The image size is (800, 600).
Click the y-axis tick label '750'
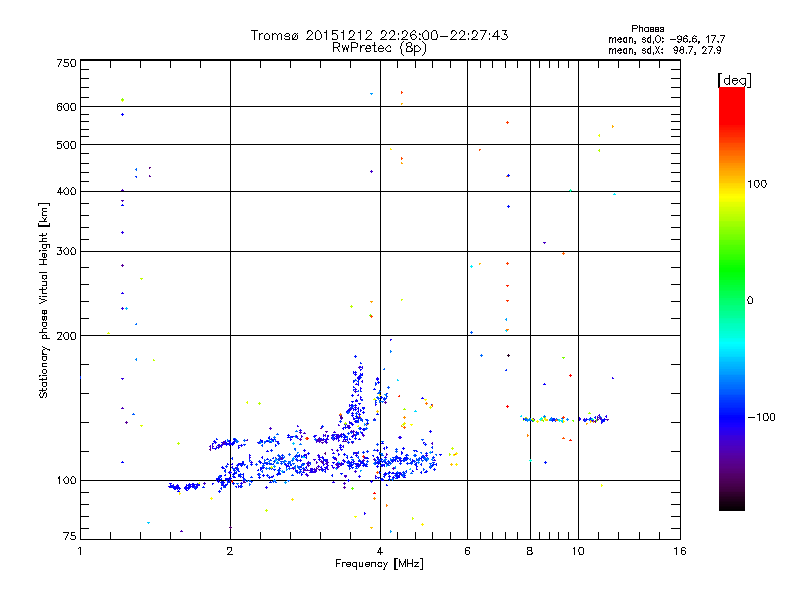point(66,63)
